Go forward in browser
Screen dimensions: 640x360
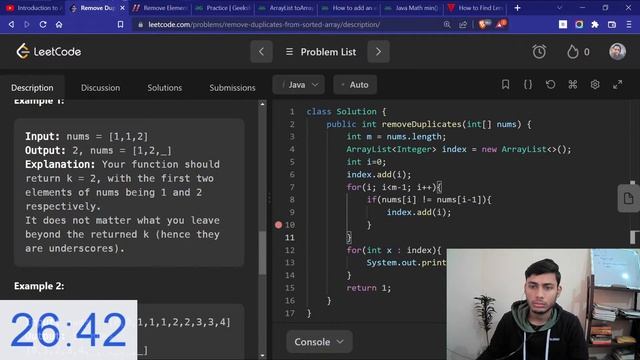click(27, 24)
